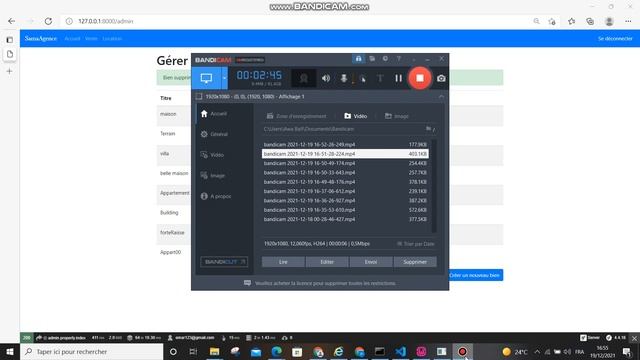Click recording area rectangle icon
The height and width of the screenshot is (360, 640).
199,97
